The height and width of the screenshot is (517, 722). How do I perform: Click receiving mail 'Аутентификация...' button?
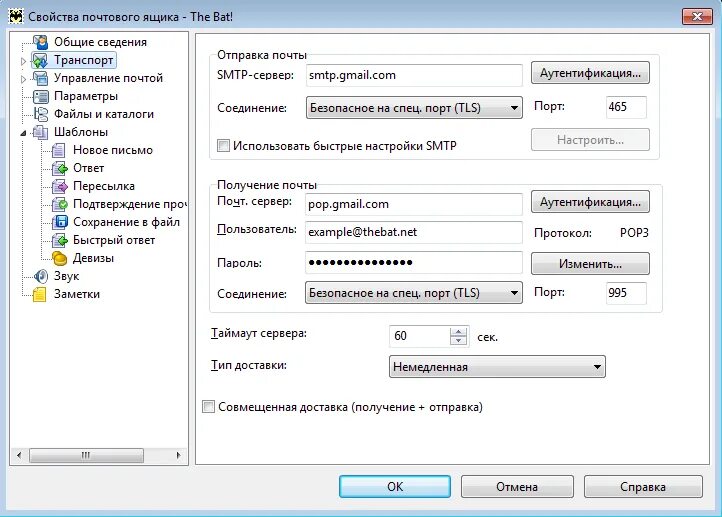coord(590,202)
